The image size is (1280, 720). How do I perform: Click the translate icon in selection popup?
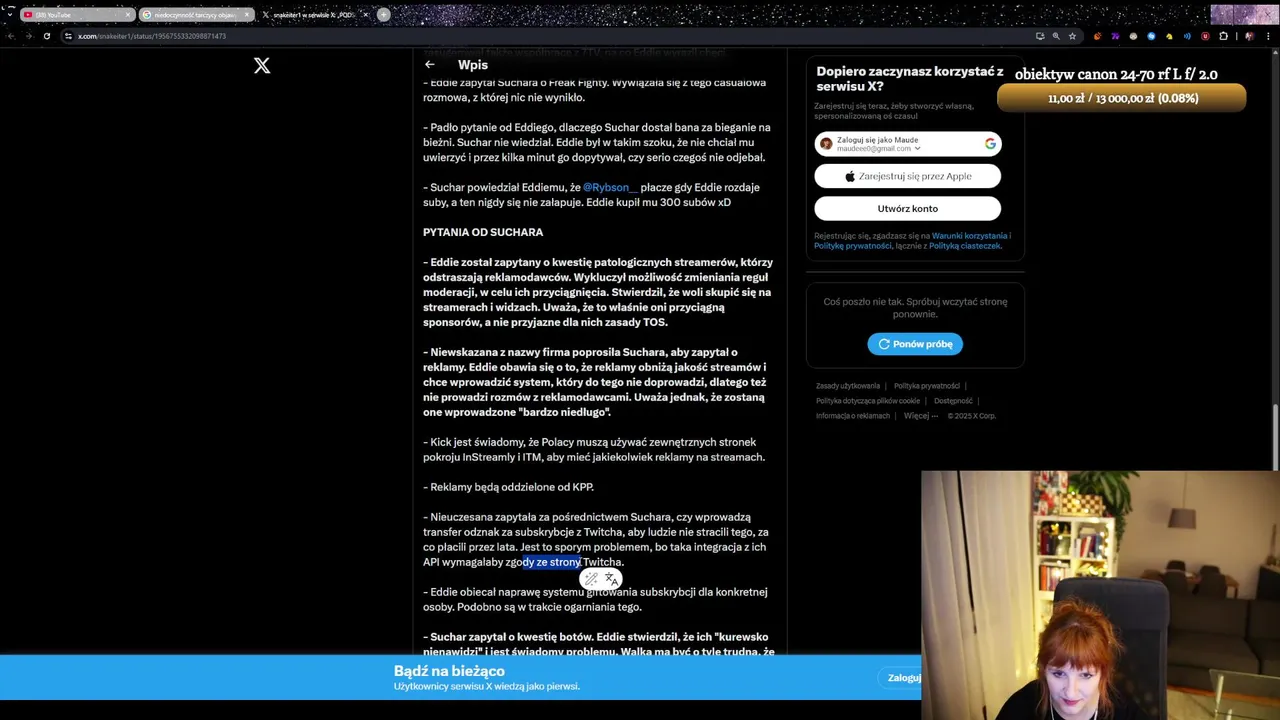pos(611,579)
